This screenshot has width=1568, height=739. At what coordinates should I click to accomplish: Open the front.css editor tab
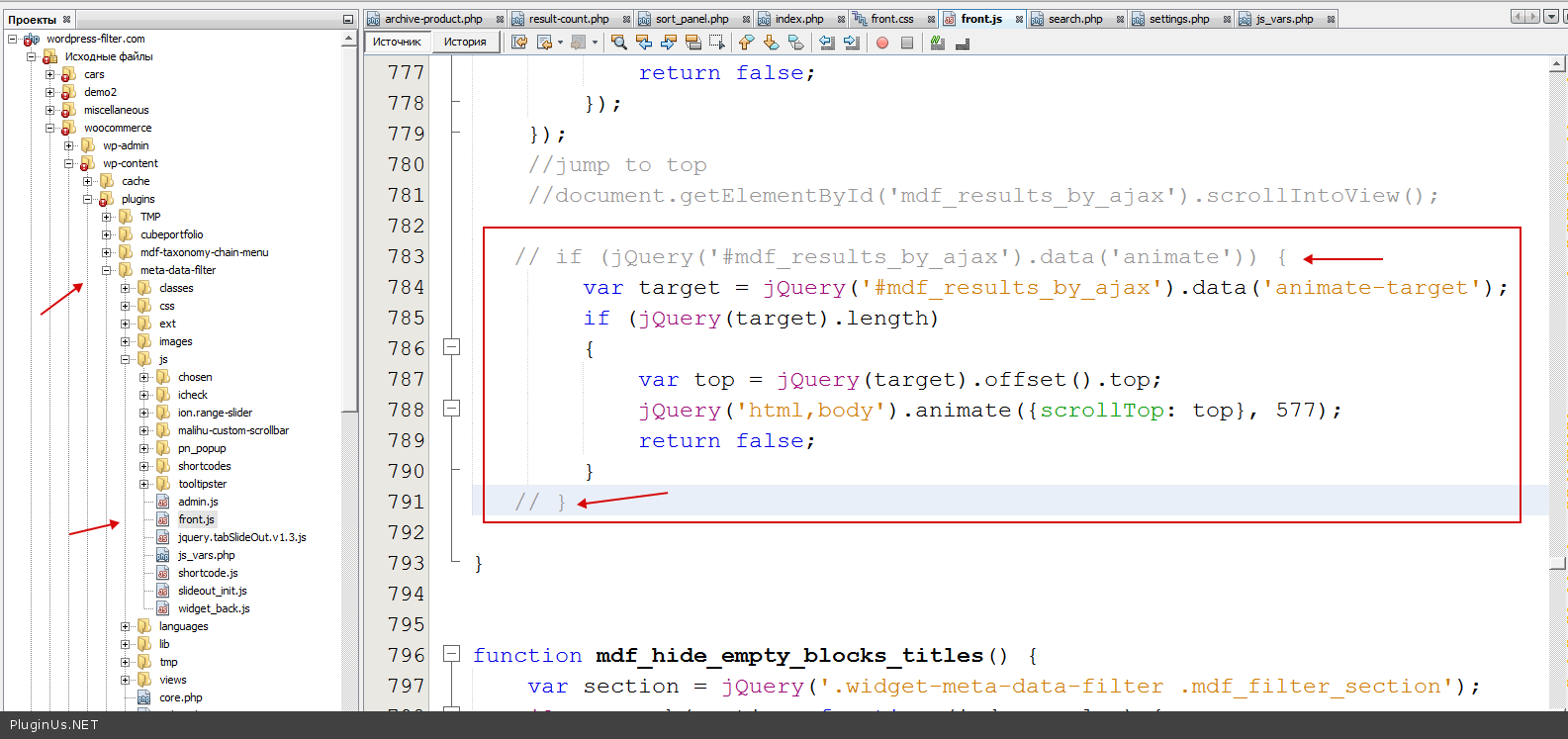(892, 19)
